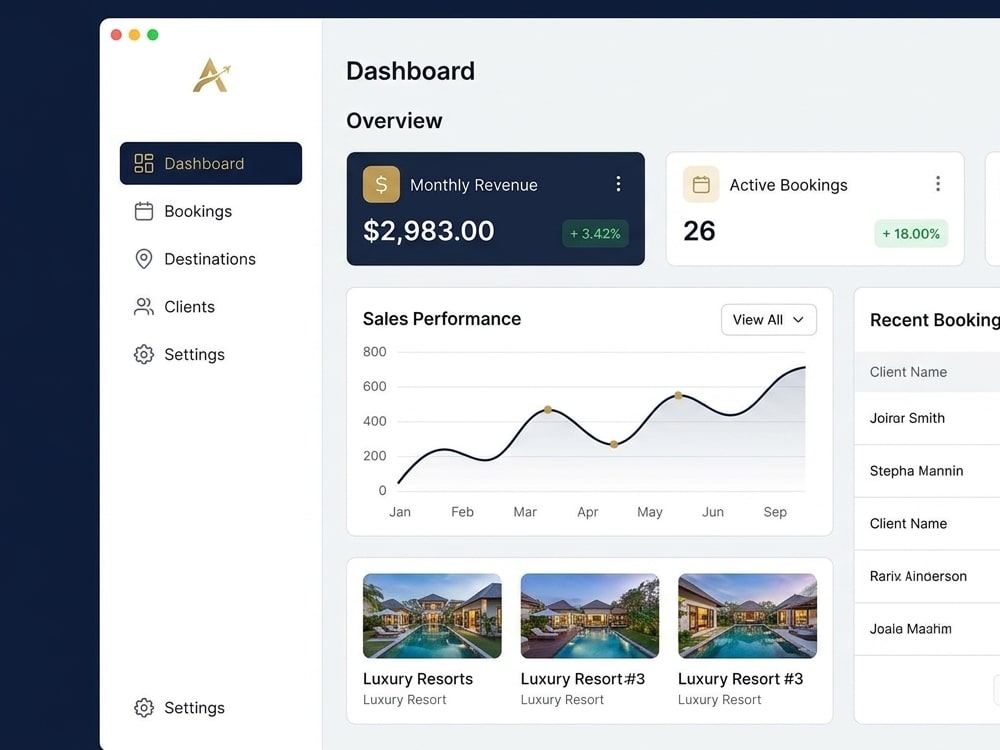Screen dimensions: 1000x750
Task: Open Active Bookings three-dot menu
Action: (x=938, y=184)
